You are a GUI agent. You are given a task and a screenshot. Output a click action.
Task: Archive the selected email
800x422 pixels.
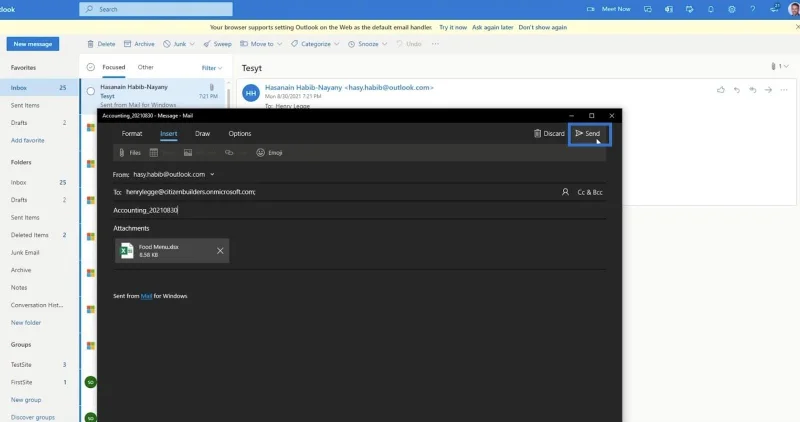pos(139,44)
